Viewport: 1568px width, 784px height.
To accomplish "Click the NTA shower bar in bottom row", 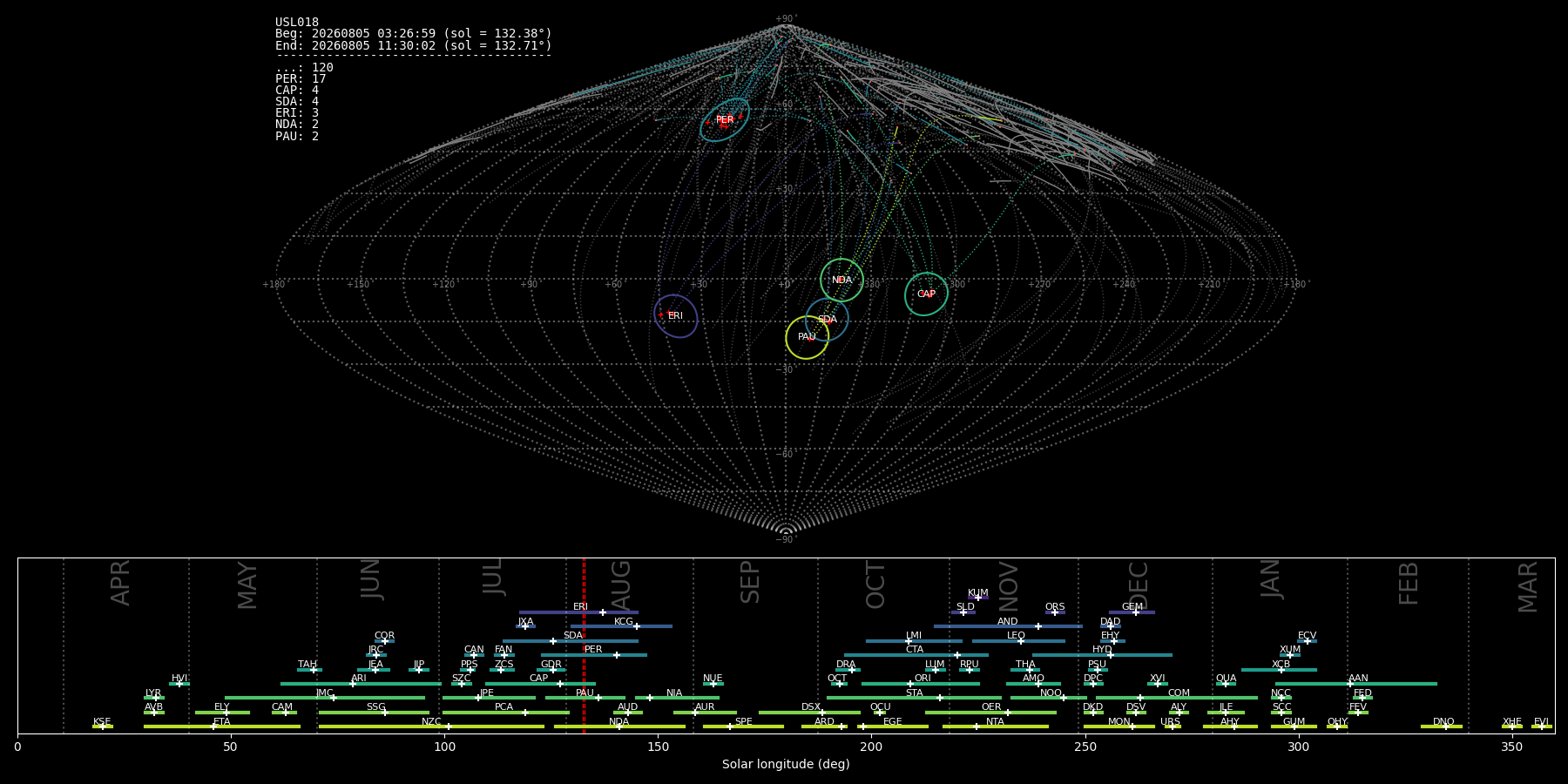I will pyautogui.click(x=996, y=727).
